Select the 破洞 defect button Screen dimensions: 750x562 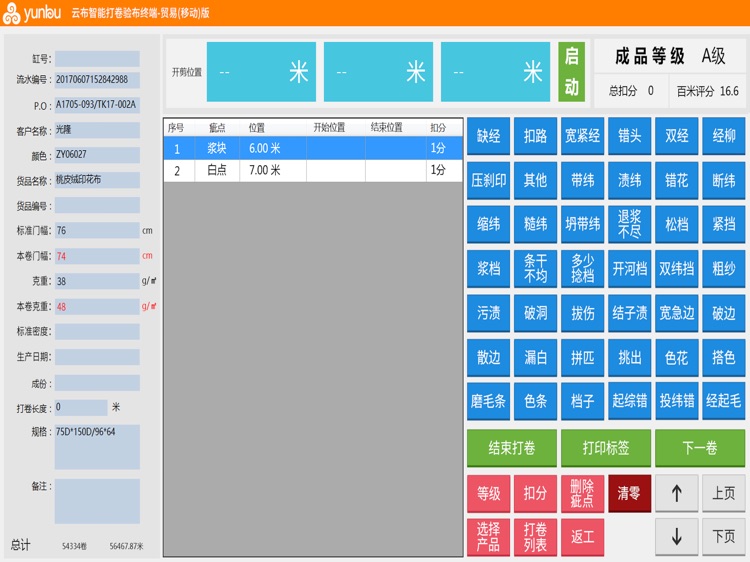click(x=535, y=313)
